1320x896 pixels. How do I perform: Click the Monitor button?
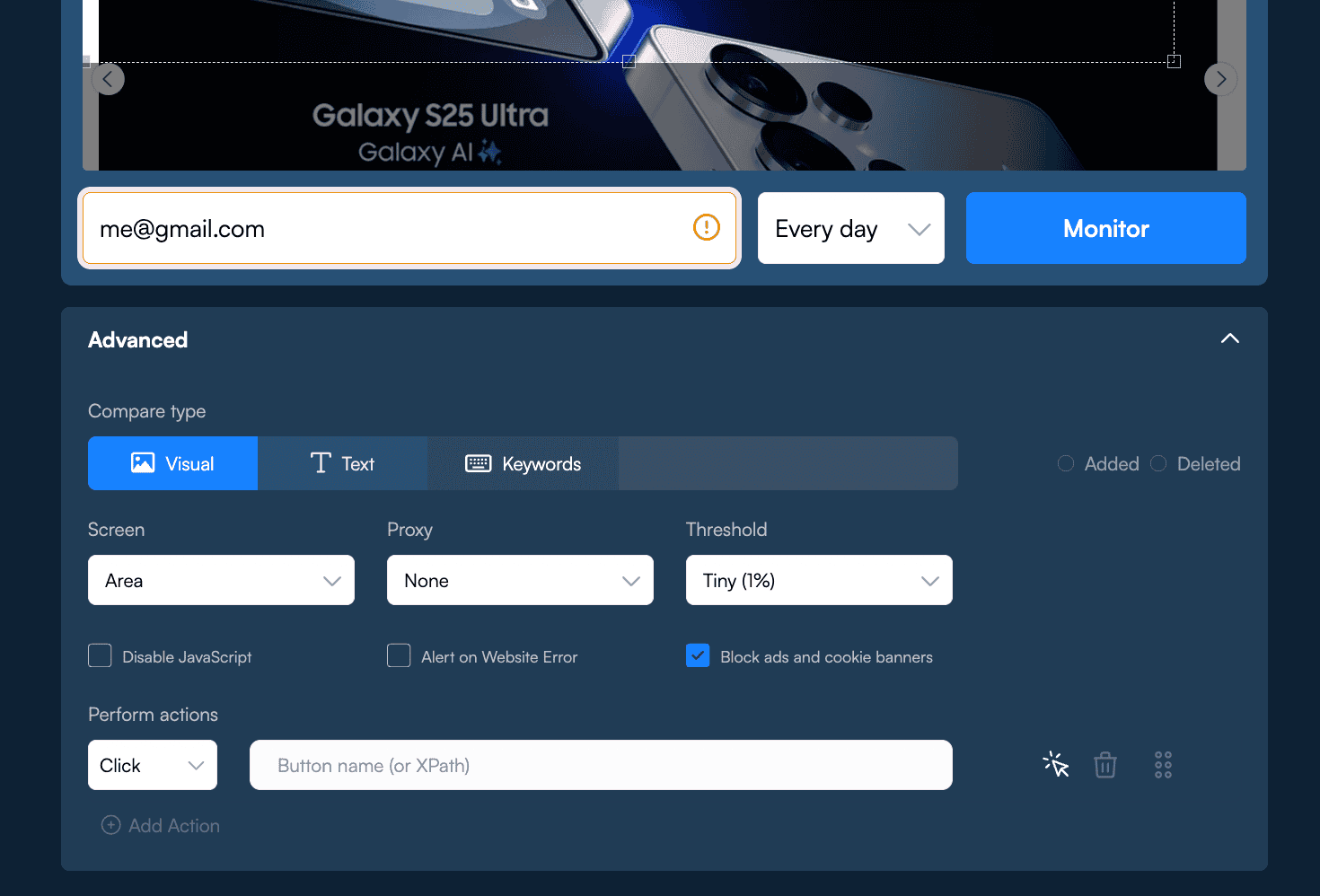pyautogui.click(x=1106, y=228)
